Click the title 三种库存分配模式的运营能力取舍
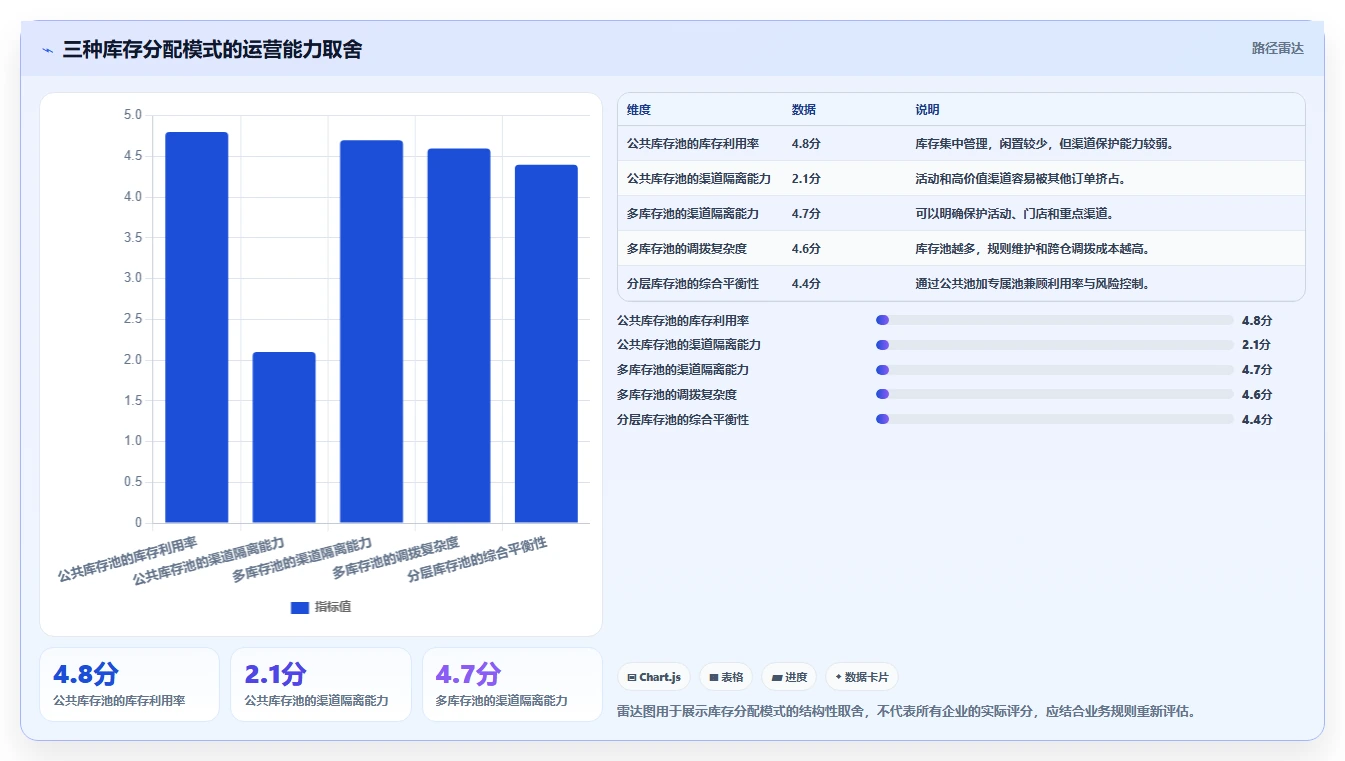 tap(212, 50)
